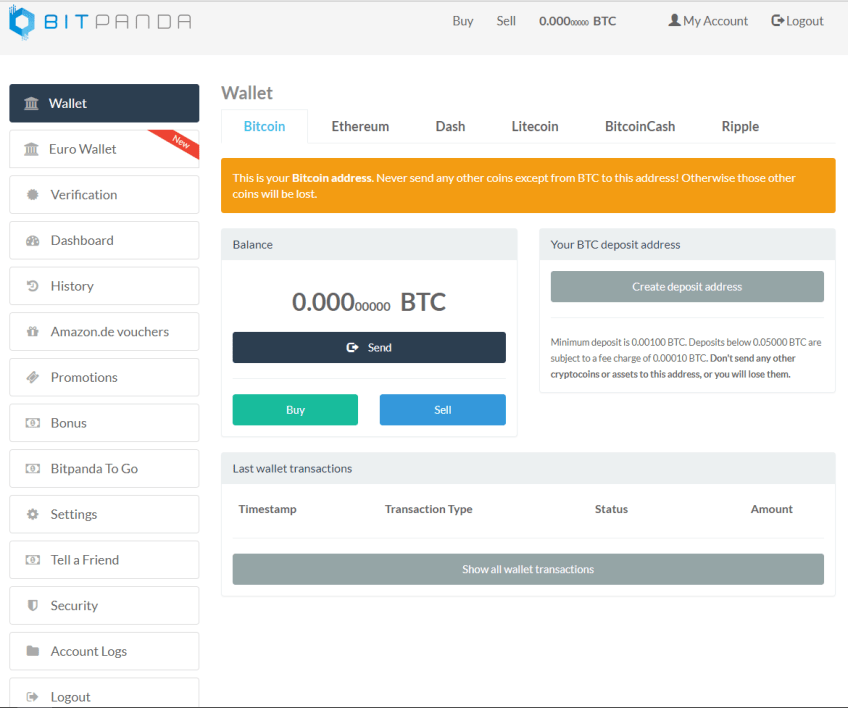Select the Litecoin tab
848x708 pixels.
point(535,126)
